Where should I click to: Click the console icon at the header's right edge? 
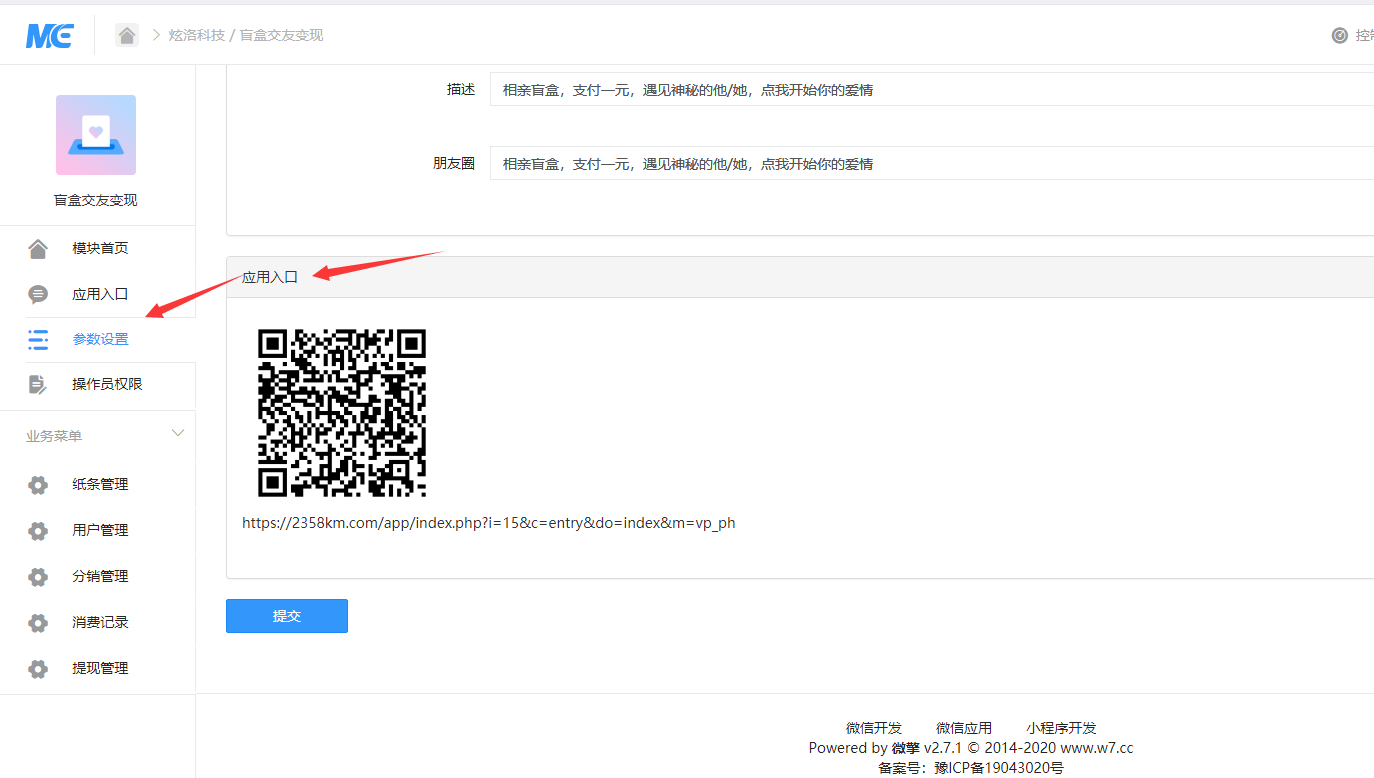[x=1340, y=35]
